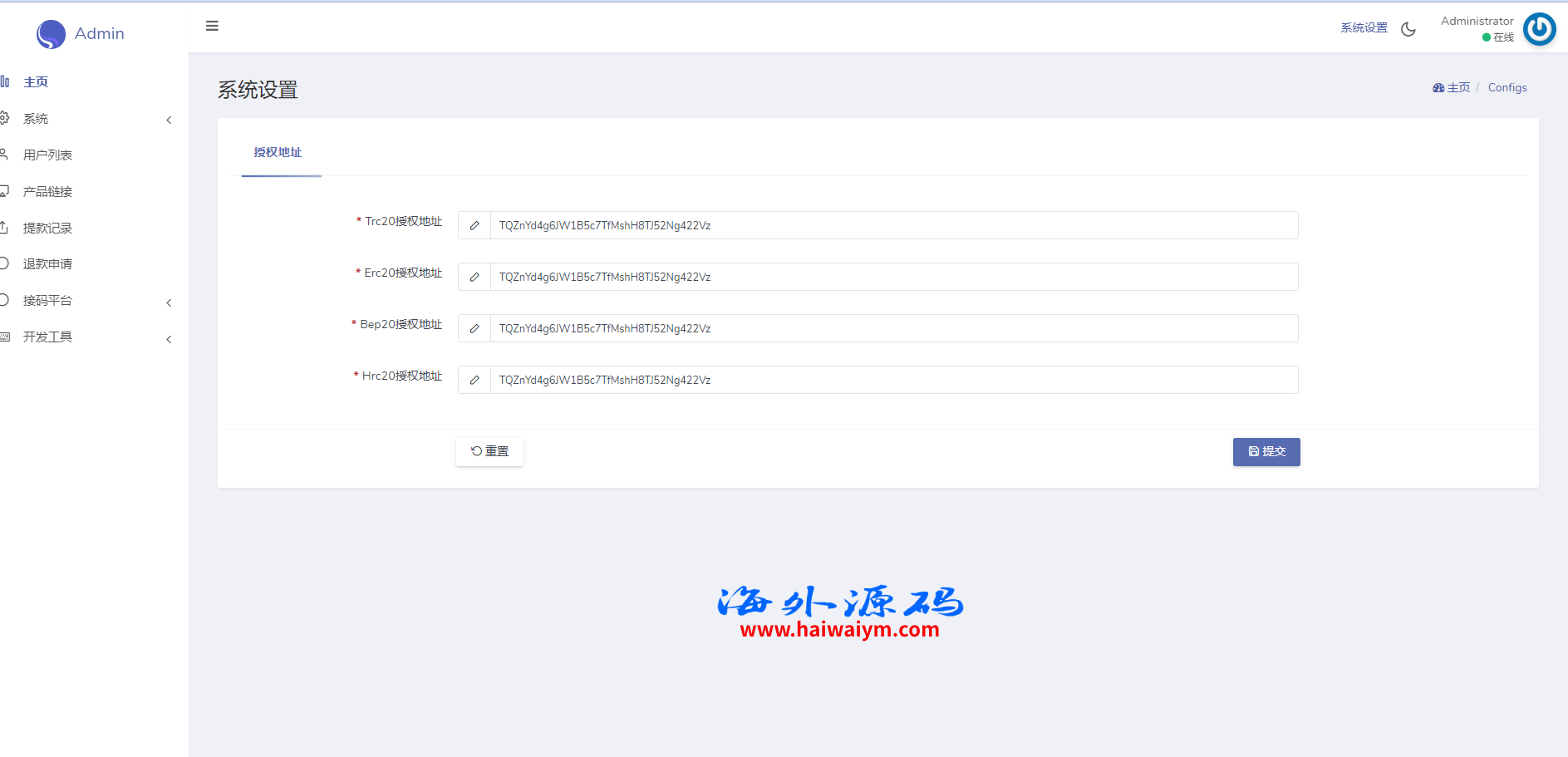This screenshot has height=757, width=1568.
Task: Open 用户列表 in the sidebar
Action: coord(47,155)
